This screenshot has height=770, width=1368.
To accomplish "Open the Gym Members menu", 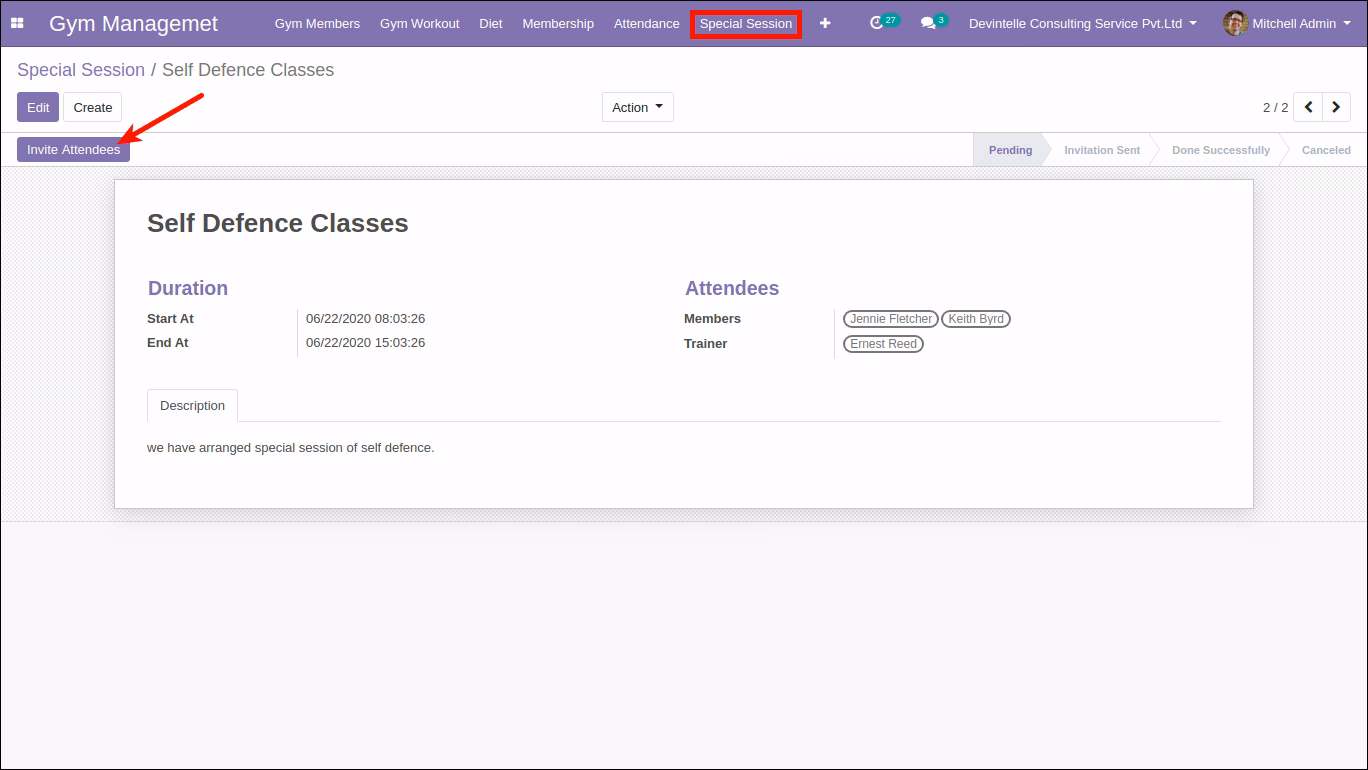I will [x=317, y=23].
